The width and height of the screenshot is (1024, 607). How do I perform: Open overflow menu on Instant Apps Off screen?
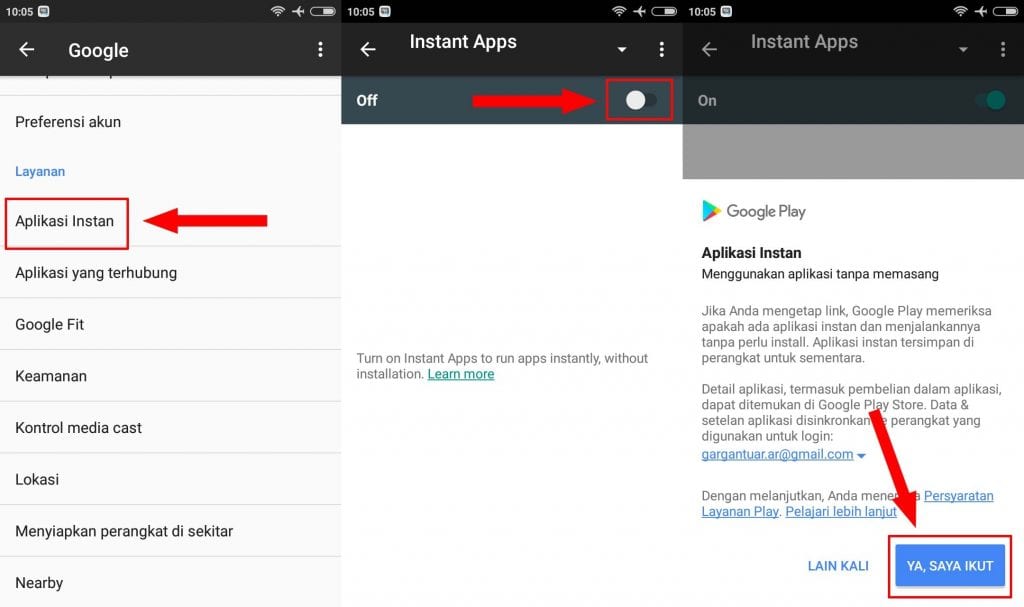click(661, 50)
